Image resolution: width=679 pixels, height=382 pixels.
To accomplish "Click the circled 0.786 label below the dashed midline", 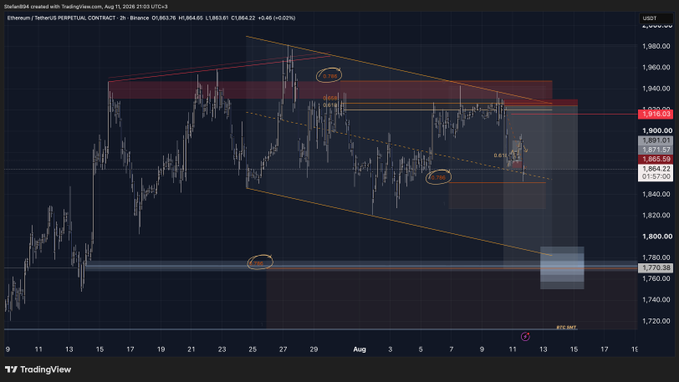I will click(x=438, y=178).
